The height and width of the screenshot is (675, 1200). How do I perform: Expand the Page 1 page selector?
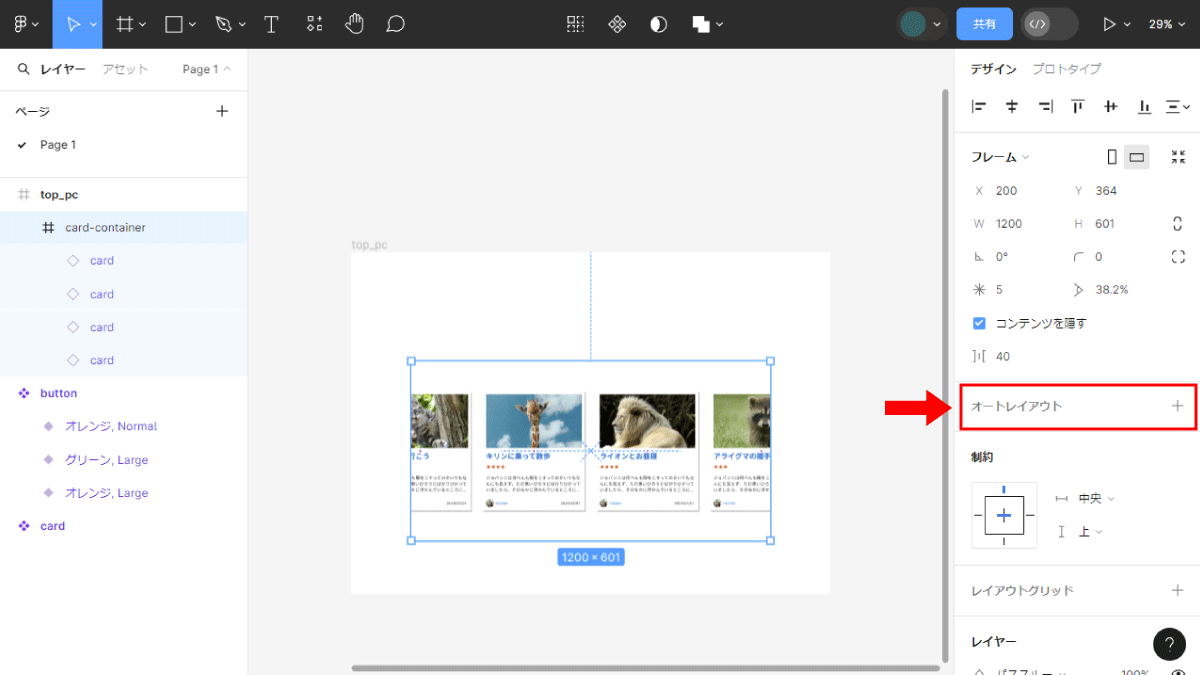pyautogui.click(x=206, y=69)
